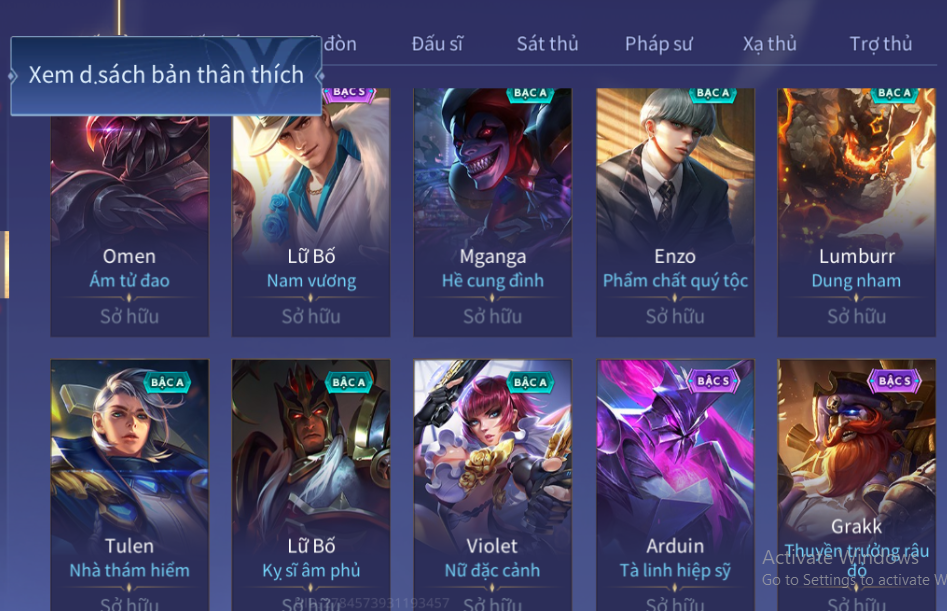Click the BẬC S badge on Arduin card

point(713,381)
